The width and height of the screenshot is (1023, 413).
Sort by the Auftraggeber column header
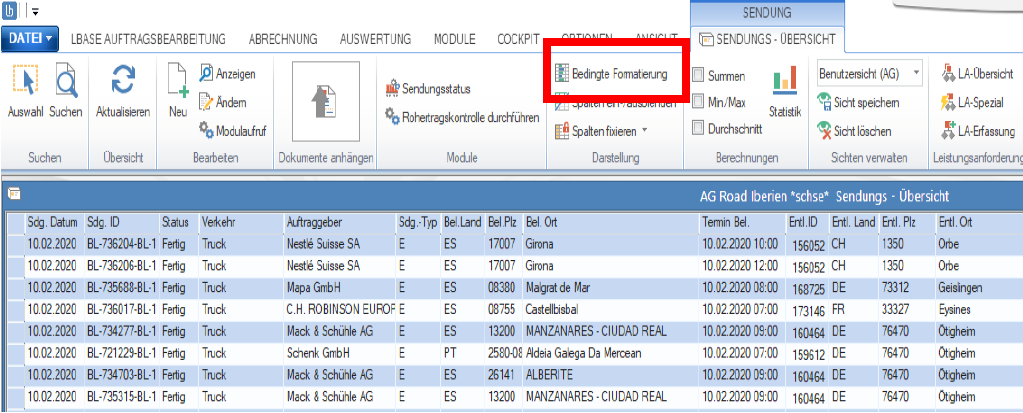click(340, 222)
